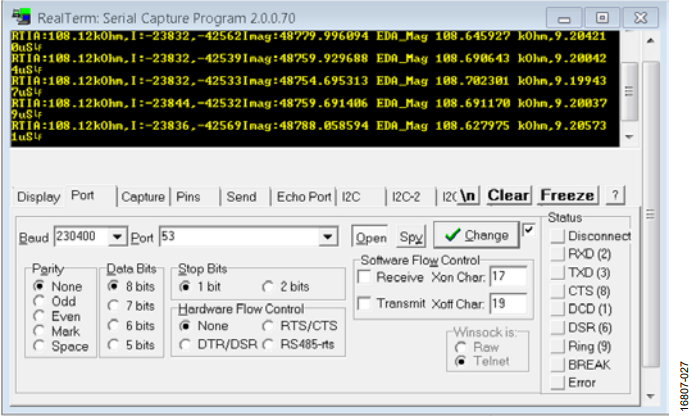This screenshot has width=689, height=416.
Task: Click the Baud field showing 230400
Action: coord(81,237)
